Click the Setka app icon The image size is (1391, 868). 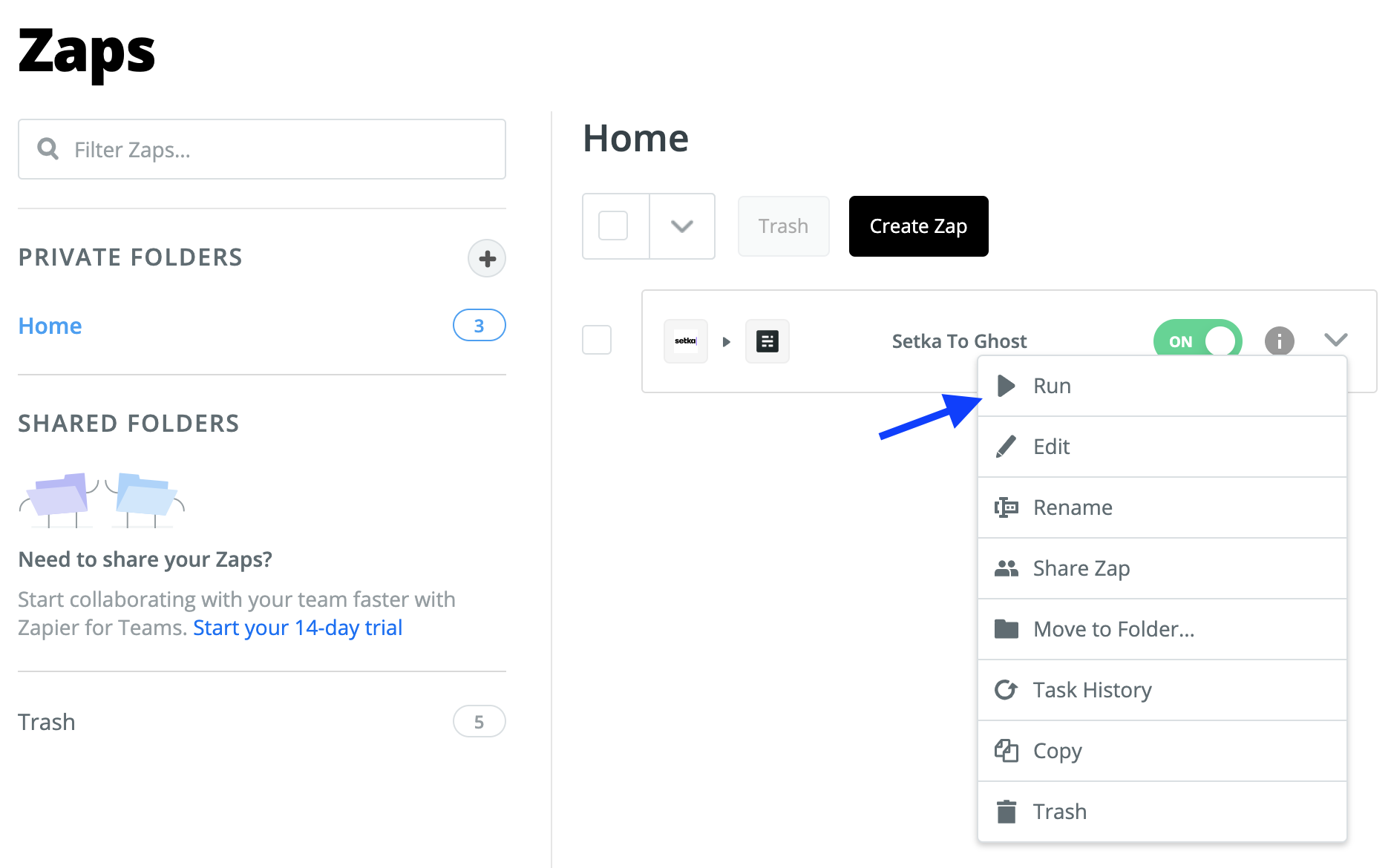(685, 341)
